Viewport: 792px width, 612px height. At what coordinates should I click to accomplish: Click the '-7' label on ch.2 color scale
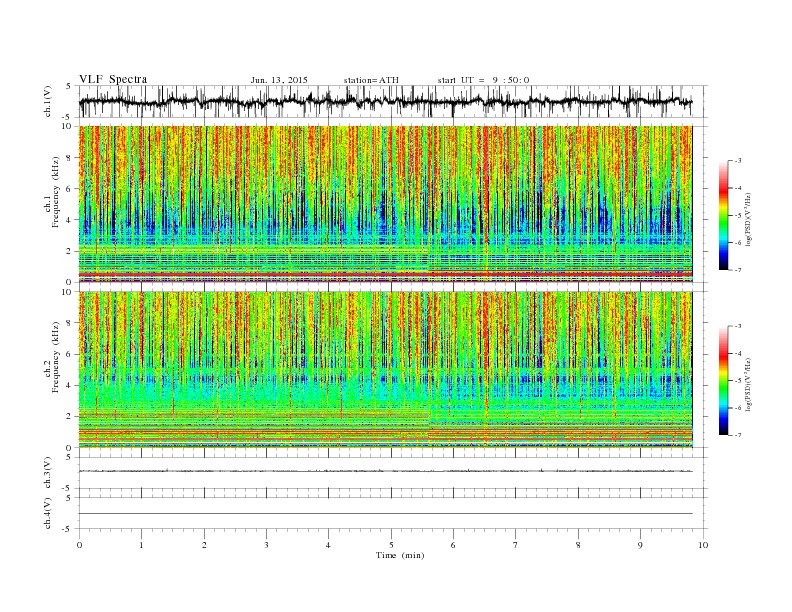click(x=738, y=435)
